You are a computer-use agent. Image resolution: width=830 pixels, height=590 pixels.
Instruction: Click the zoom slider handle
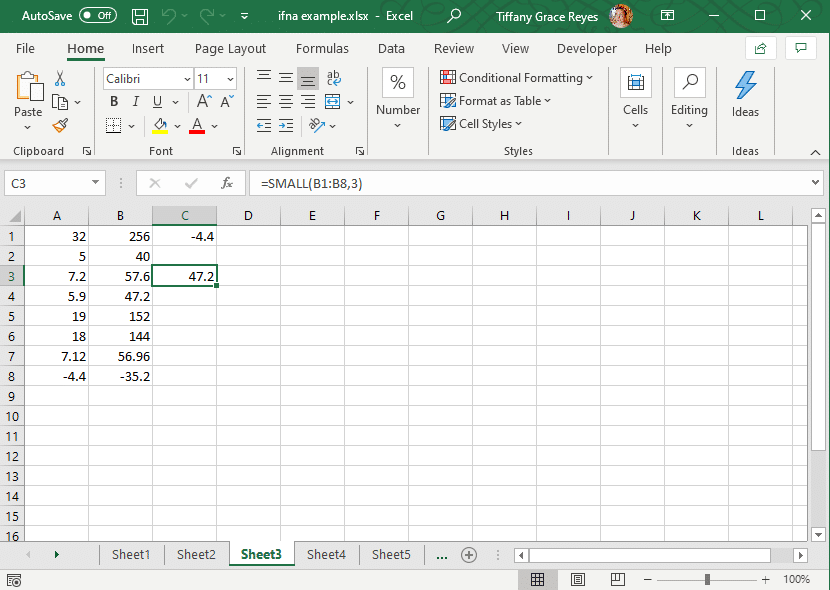707,579
